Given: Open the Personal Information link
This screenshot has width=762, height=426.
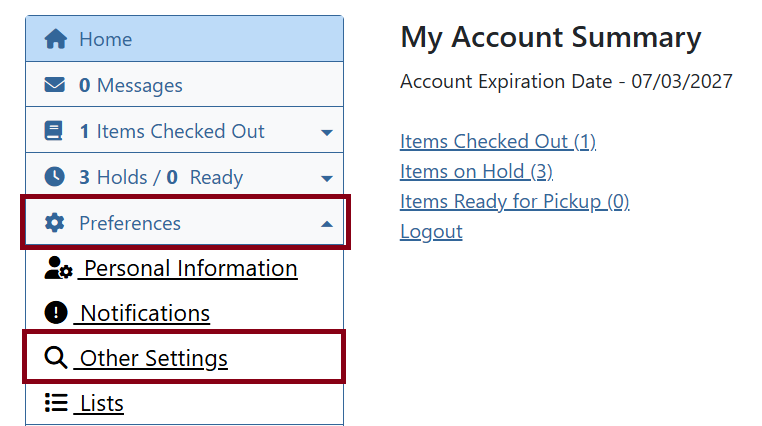Looking at the screenshot, I should point(190,269).
